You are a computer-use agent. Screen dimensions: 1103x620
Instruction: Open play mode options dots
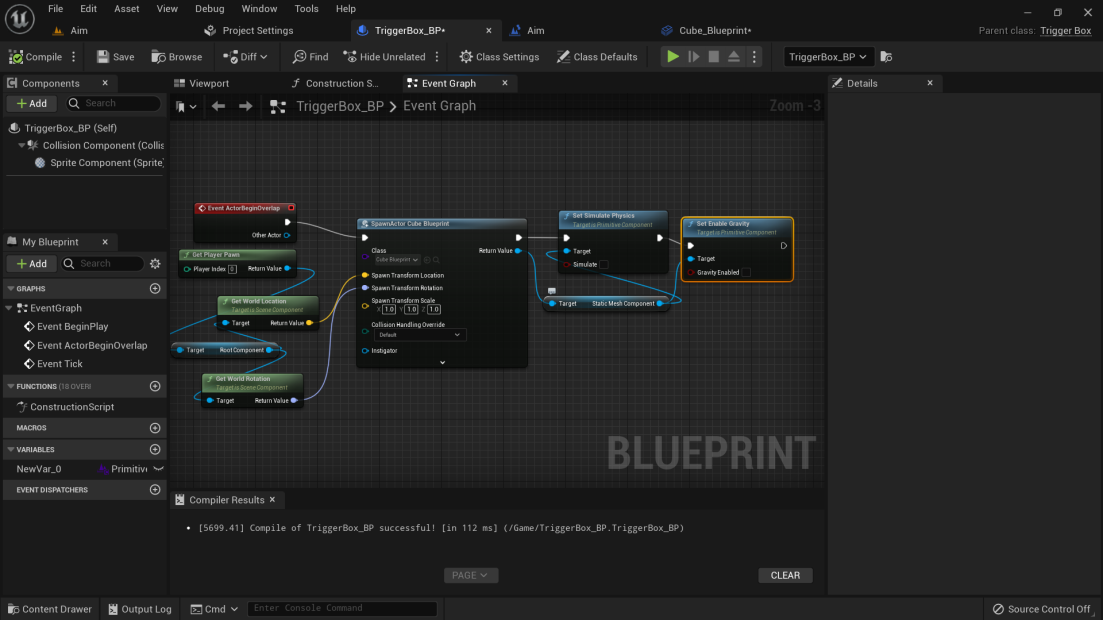(x=754, y=57)
